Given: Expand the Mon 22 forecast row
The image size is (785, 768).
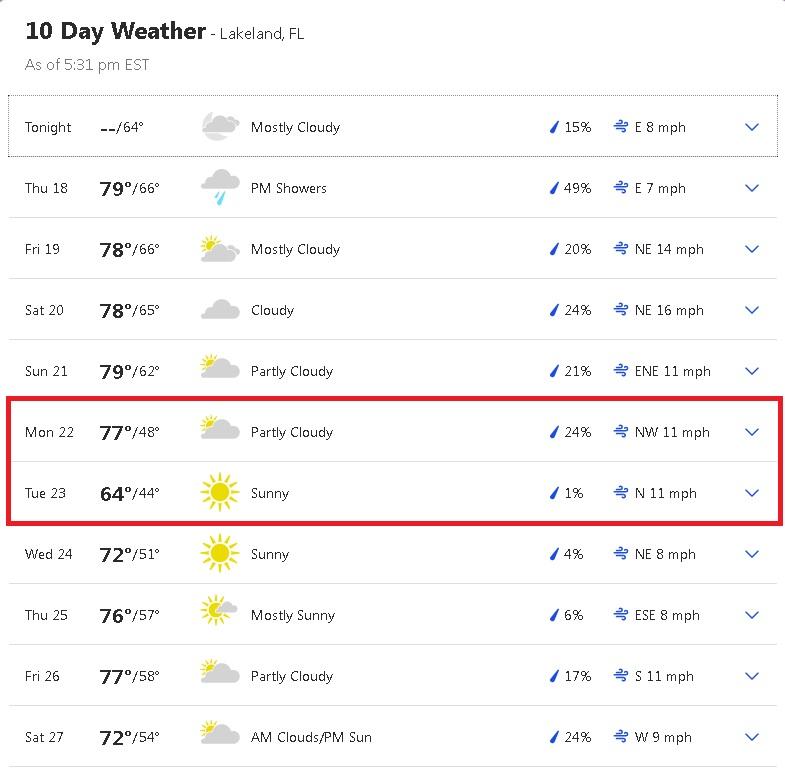Looking at the screenshot, I should point(395,432).
